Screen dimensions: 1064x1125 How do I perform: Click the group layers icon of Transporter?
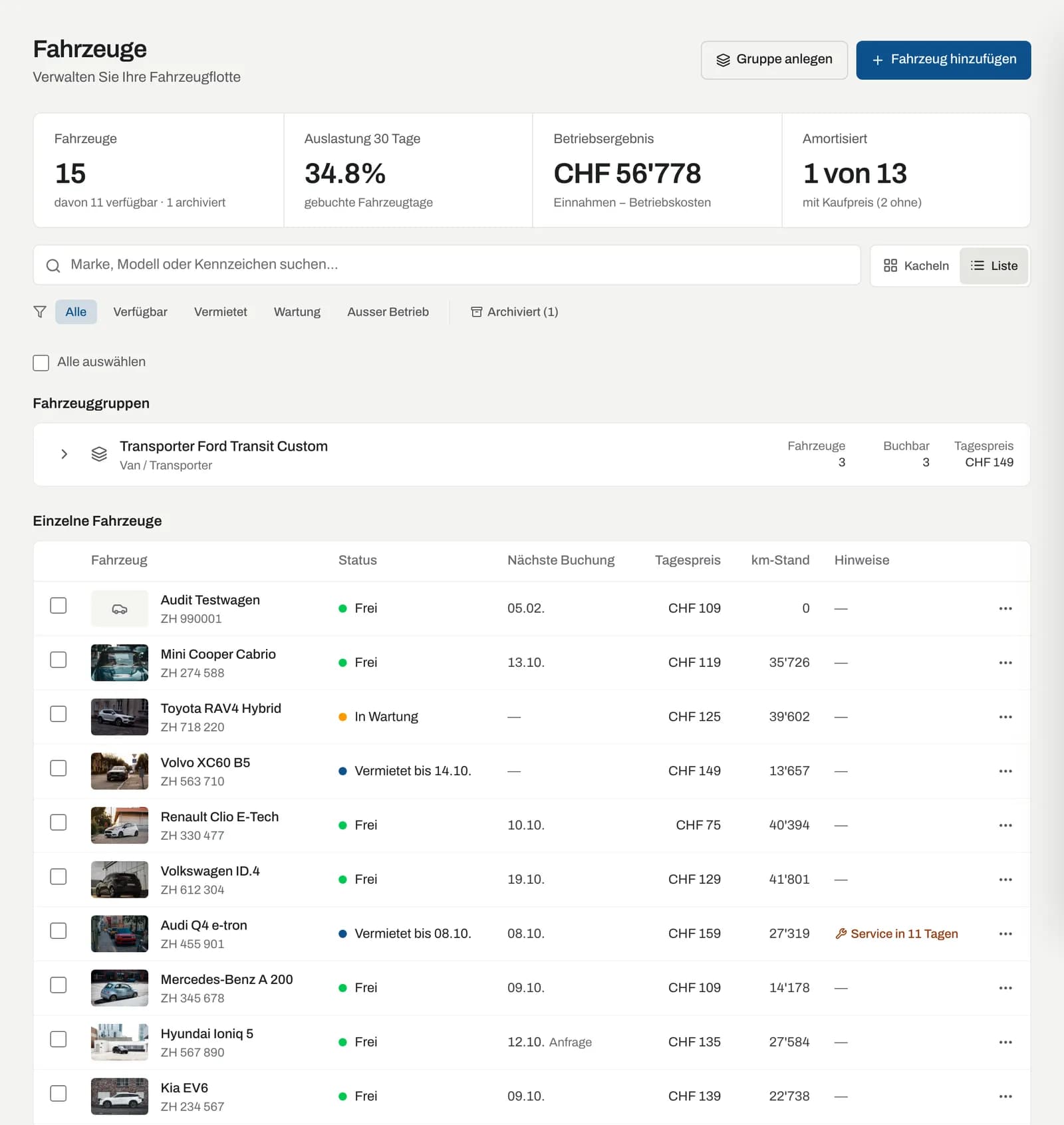[x=99, y=454]
